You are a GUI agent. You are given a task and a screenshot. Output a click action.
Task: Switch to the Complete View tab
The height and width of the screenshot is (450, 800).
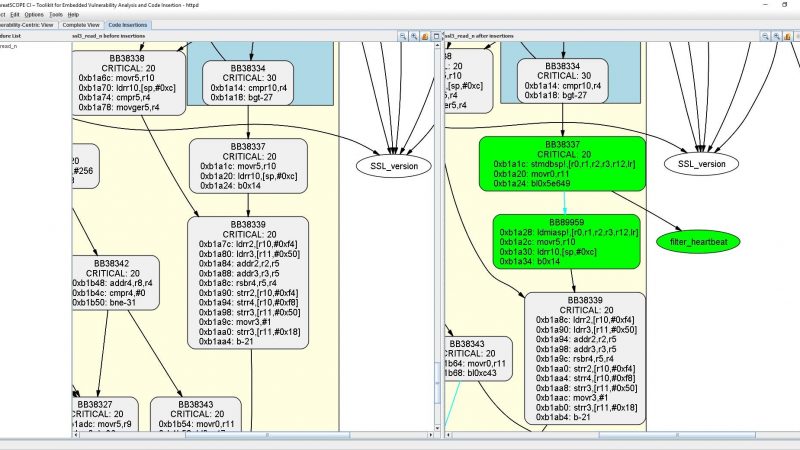coord(80,25)
